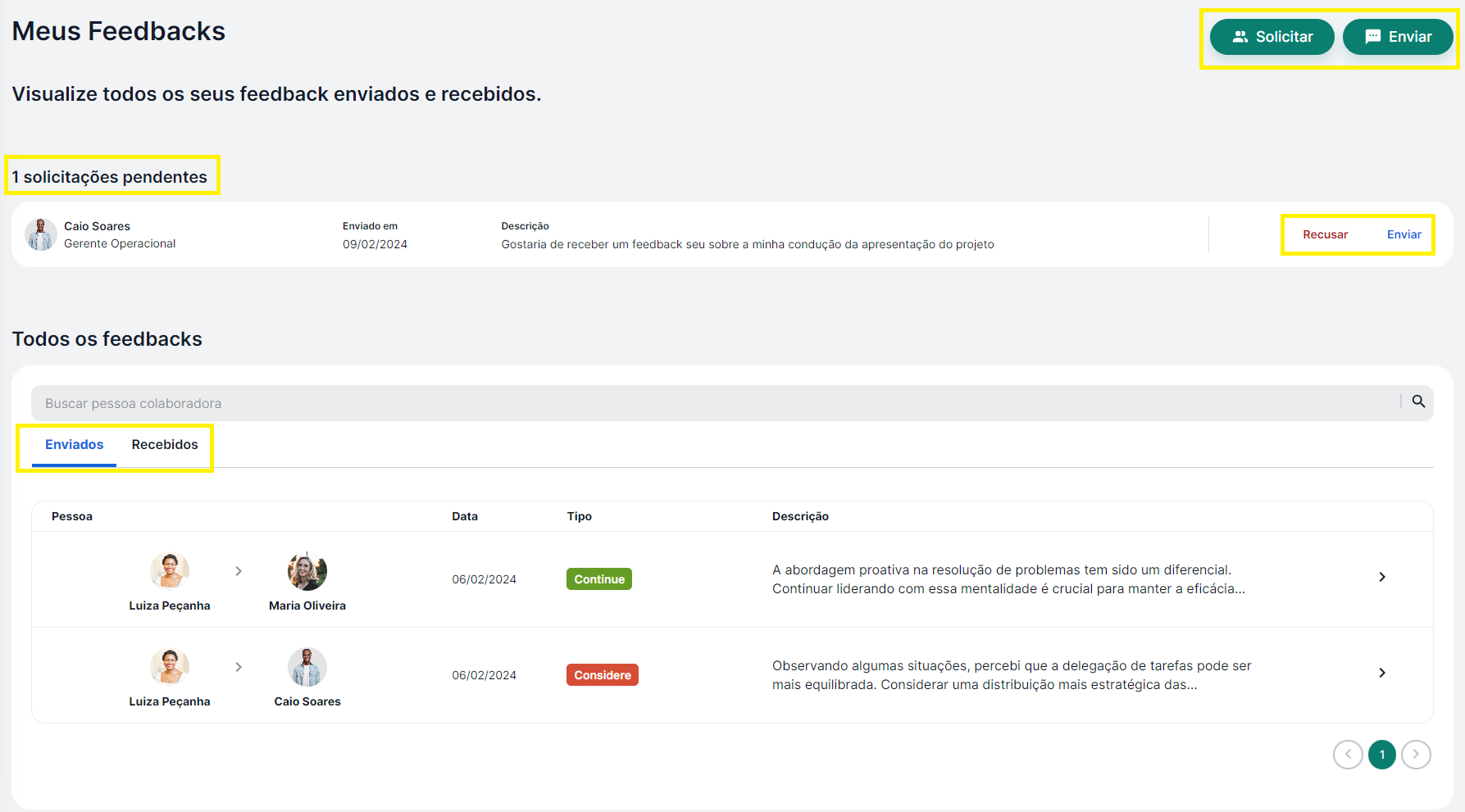Click the Tipo column header
The width and height of the screenshot is (1465, 812).
tap(580, 516)
